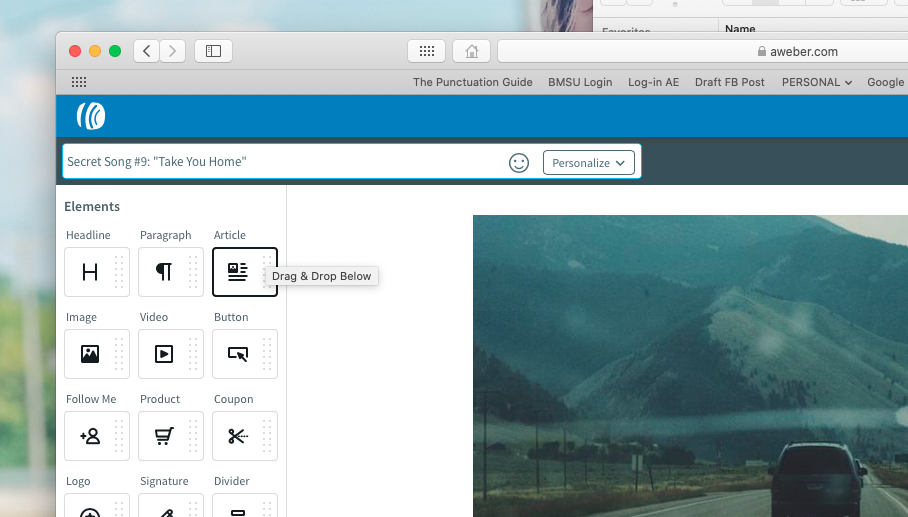Viewport: 908px width, 517px height.
Task: Click the Elements panel heading
Action: [x=92, y=207]
